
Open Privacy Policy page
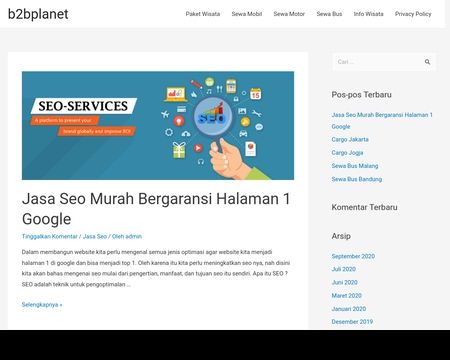click(x=413, y=14)
